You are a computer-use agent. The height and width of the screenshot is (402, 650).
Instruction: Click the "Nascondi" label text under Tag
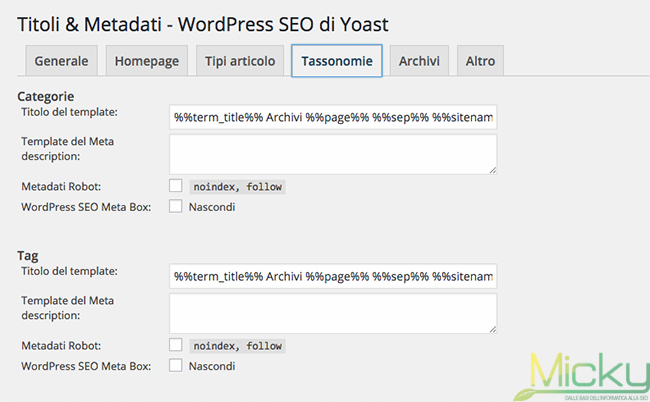click(213, 366)
